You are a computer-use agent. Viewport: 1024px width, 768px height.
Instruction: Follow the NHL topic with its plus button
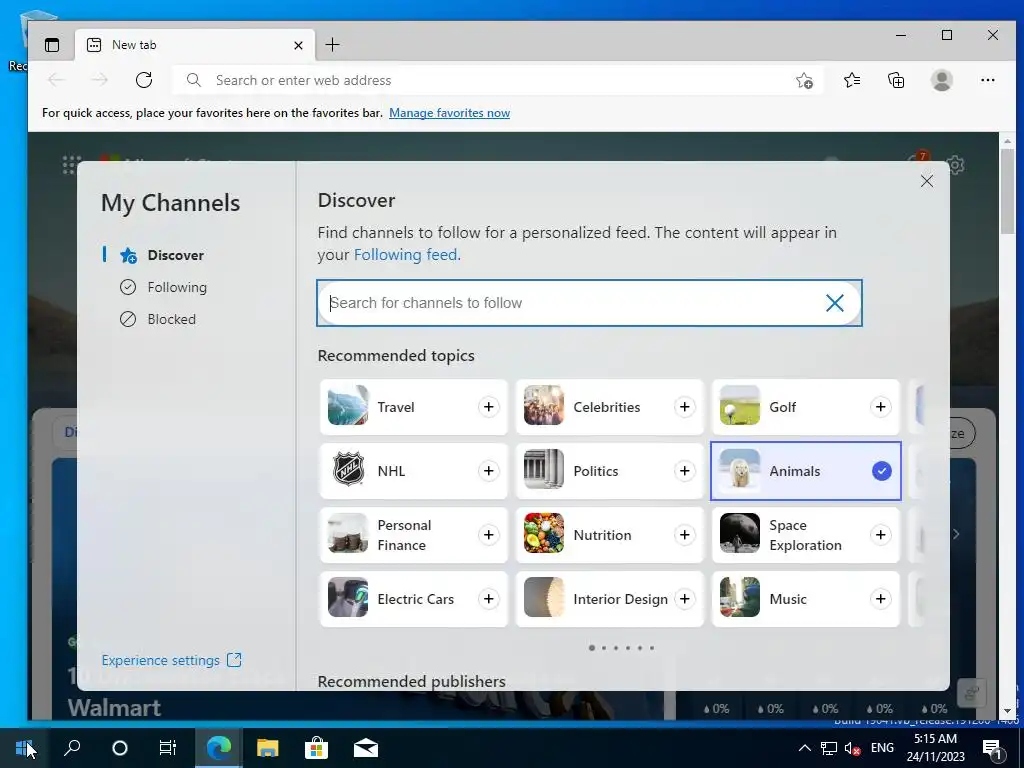(488, 471)
